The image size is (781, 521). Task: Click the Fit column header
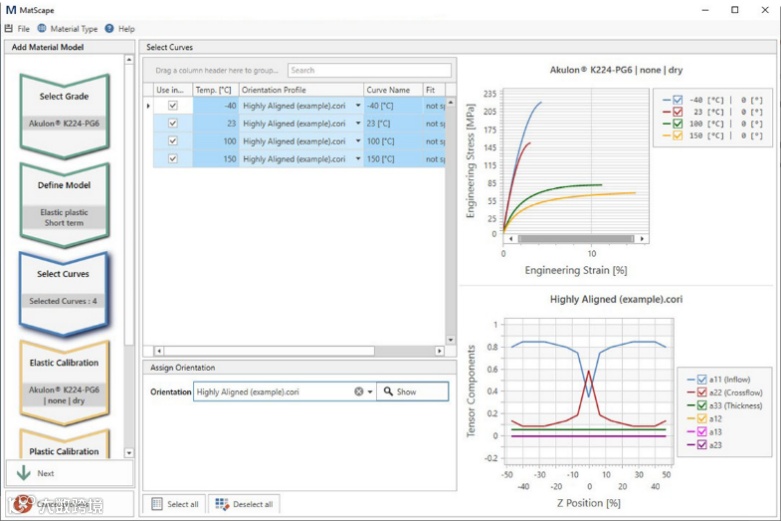click(434, 90)
